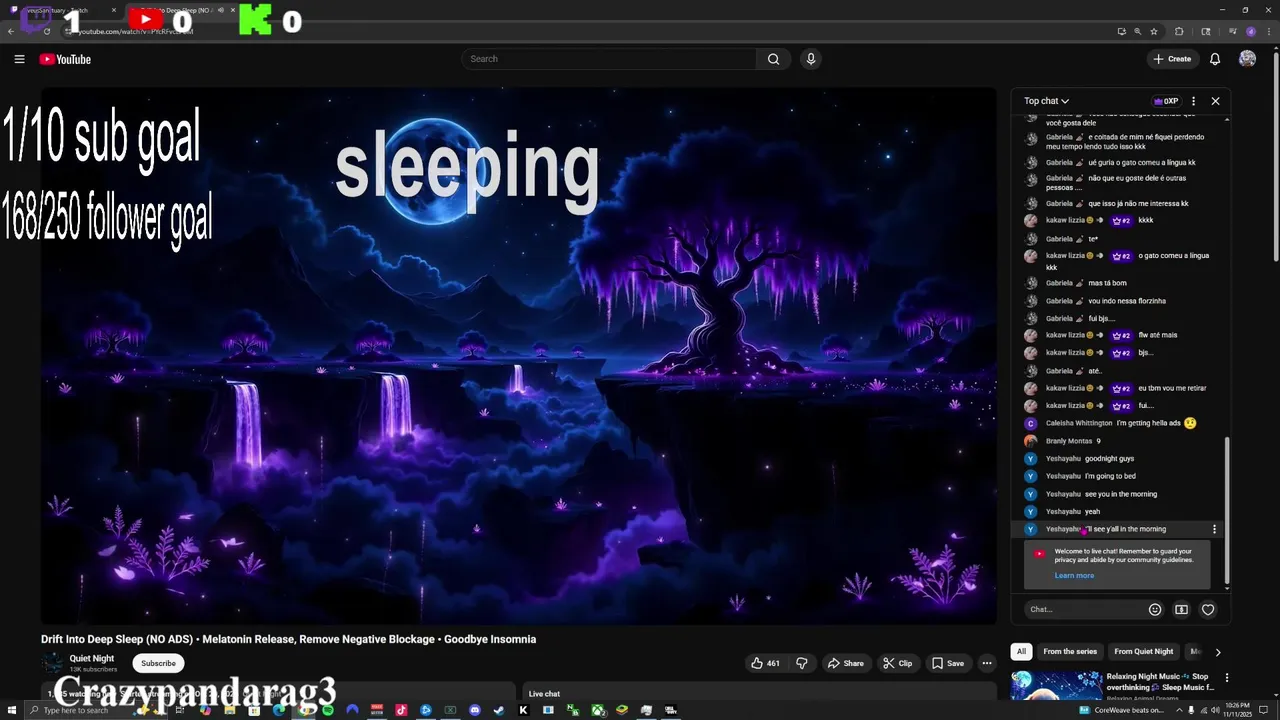Open the YouTube account avatar menu
The width and height of the screenshot is (1280, 720).
pyautogui.click(x=1247, y=59)
